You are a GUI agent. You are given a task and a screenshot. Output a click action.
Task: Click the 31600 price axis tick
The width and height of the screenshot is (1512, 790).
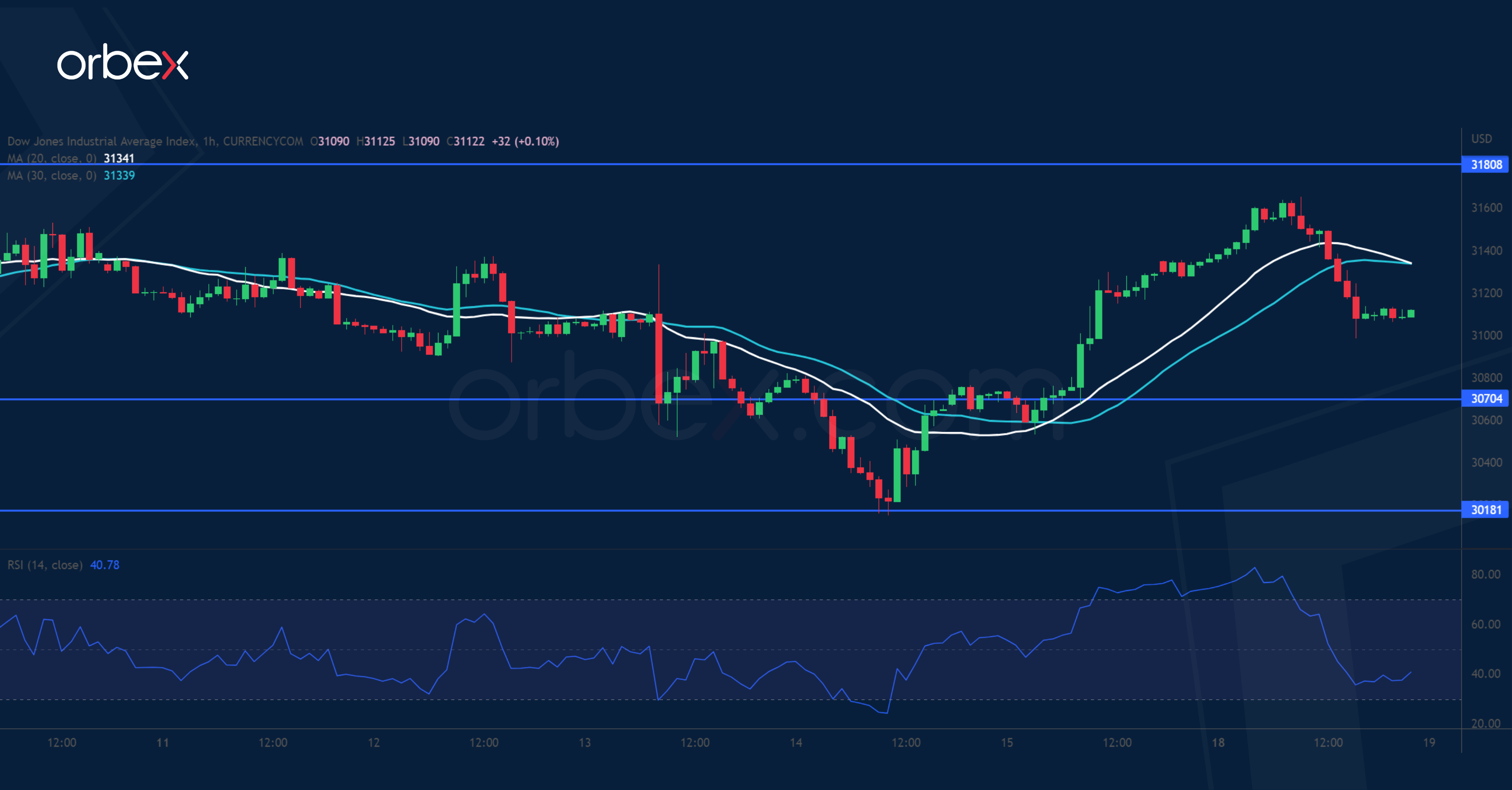1486,208
